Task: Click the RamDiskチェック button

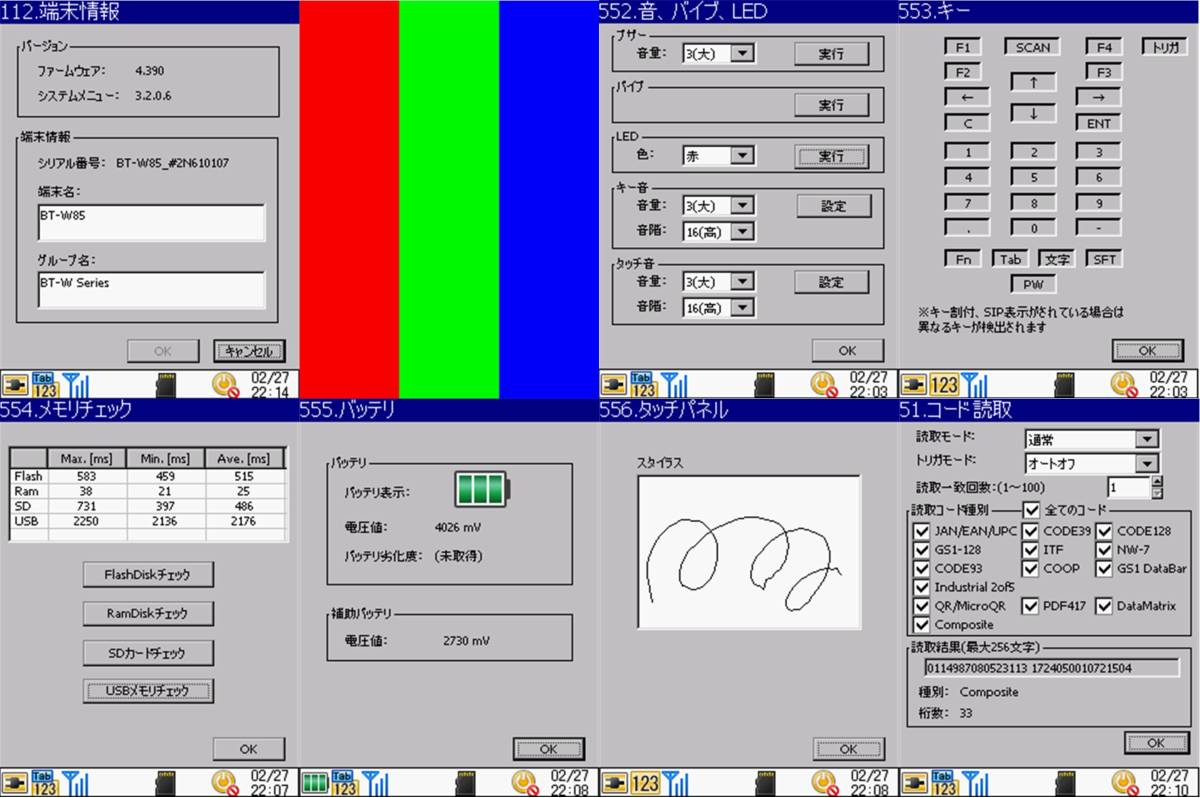Action: tap(148, 614)
